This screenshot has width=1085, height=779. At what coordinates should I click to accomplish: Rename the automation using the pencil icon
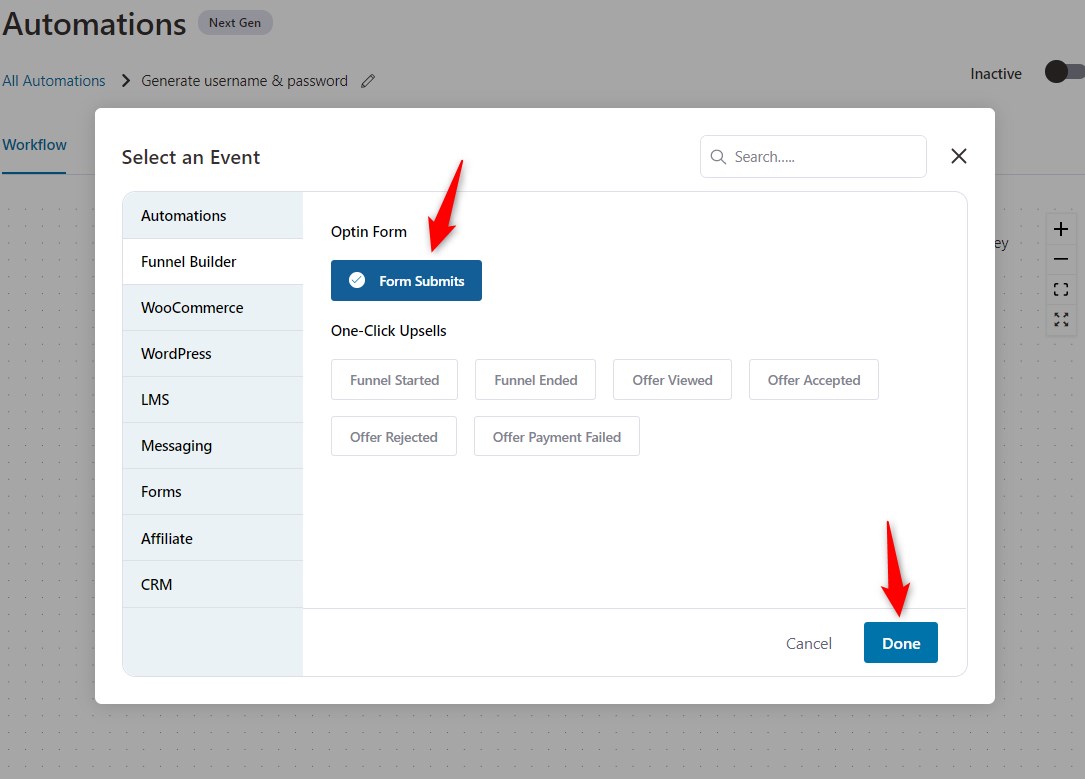(367, 81)
